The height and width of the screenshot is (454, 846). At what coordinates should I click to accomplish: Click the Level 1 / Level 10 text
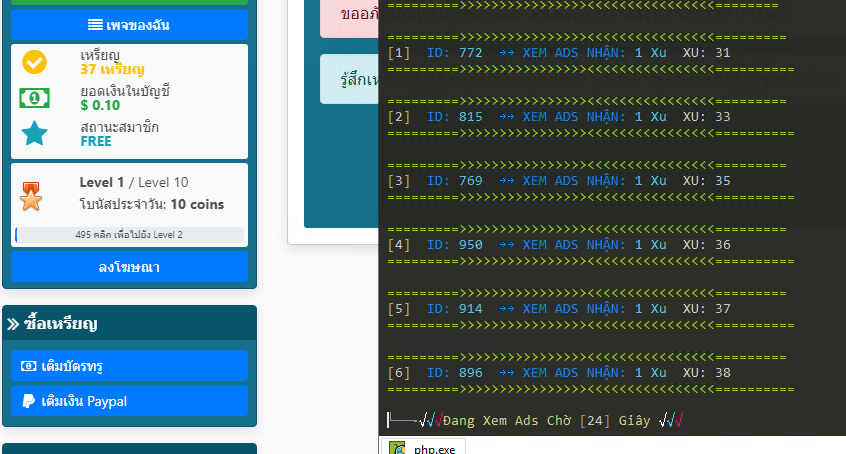[x=134, y=182]
